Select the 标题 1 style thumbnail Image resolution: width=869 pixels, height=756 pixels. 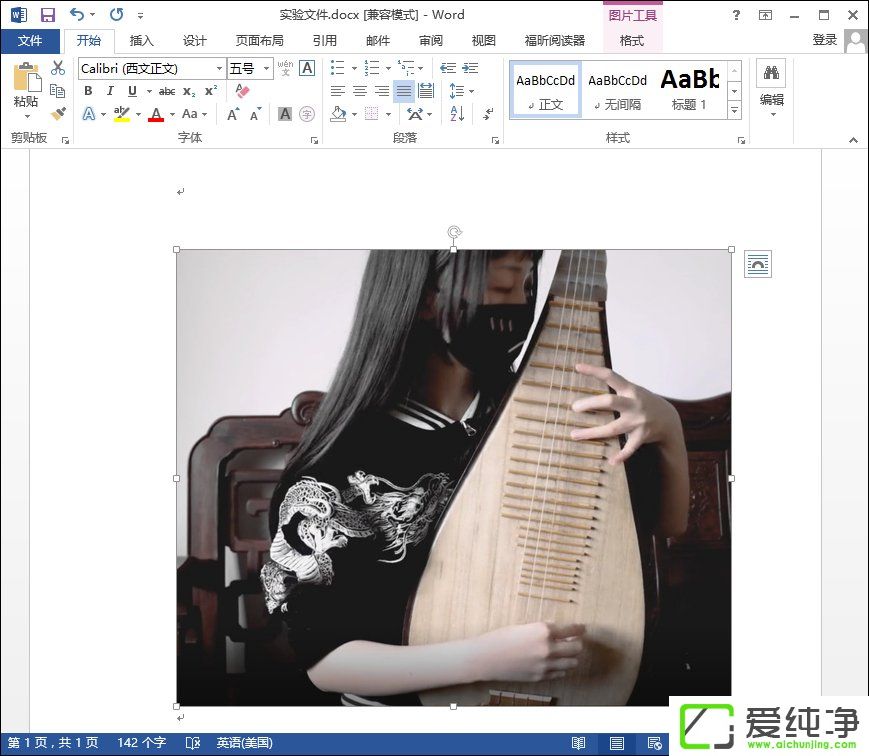pyautogui.click(x=689, y=89)
